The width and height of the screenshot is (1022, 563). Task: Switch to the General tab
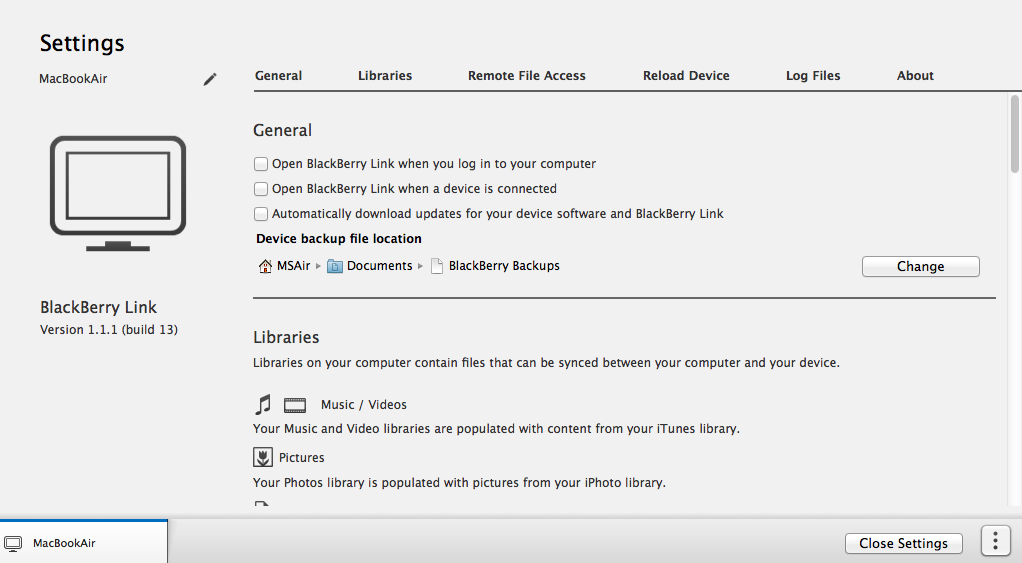[278, 76]
